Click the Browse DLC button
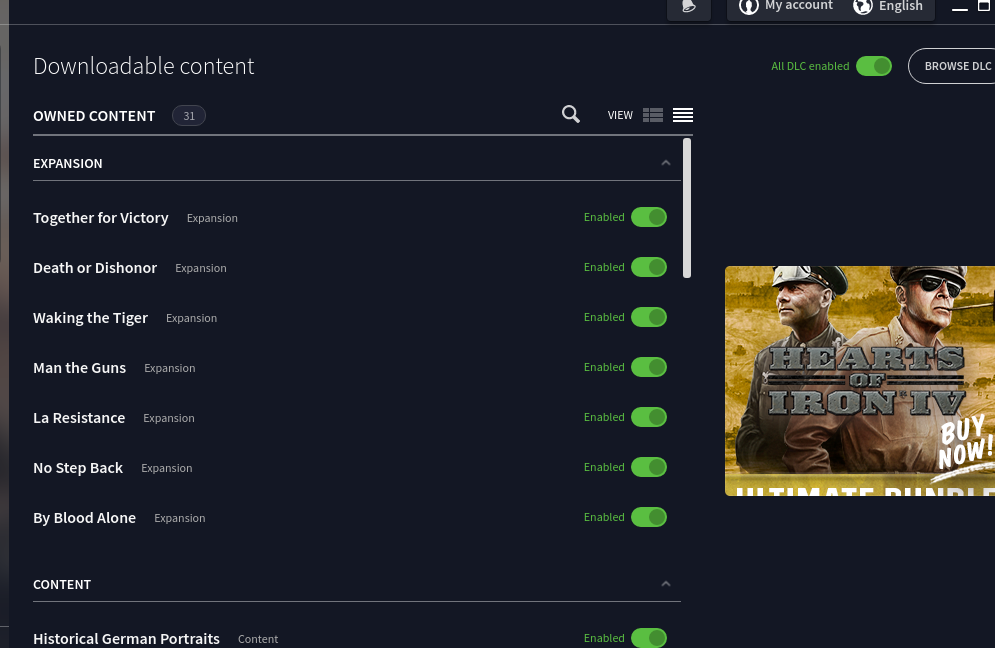Screen dimensions: 995x648 pyautogui.click(x=955, y=66)
